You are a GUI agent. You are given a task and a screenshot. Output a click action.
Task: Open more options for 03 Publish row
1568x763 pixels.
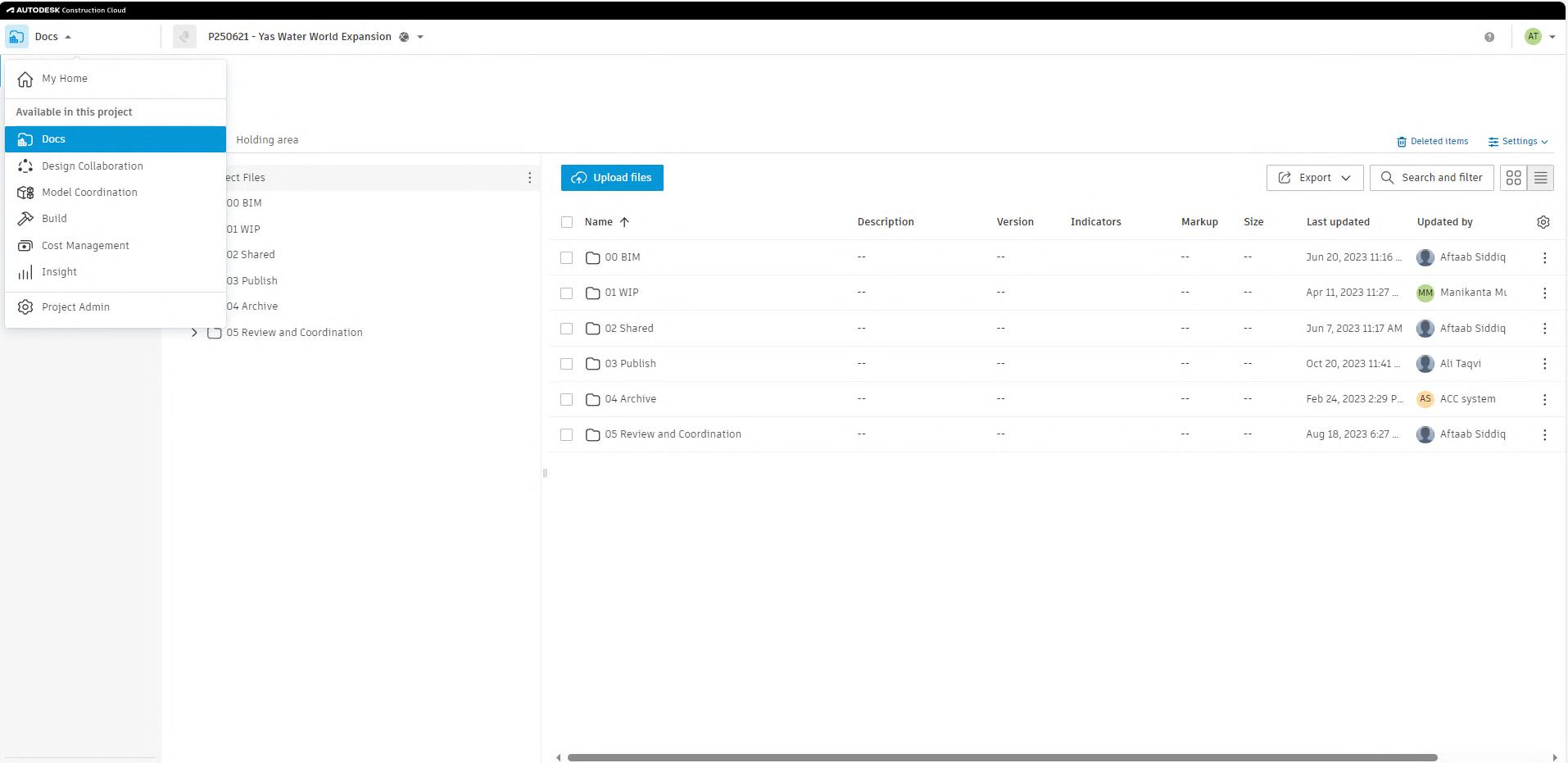(1544, 364)
